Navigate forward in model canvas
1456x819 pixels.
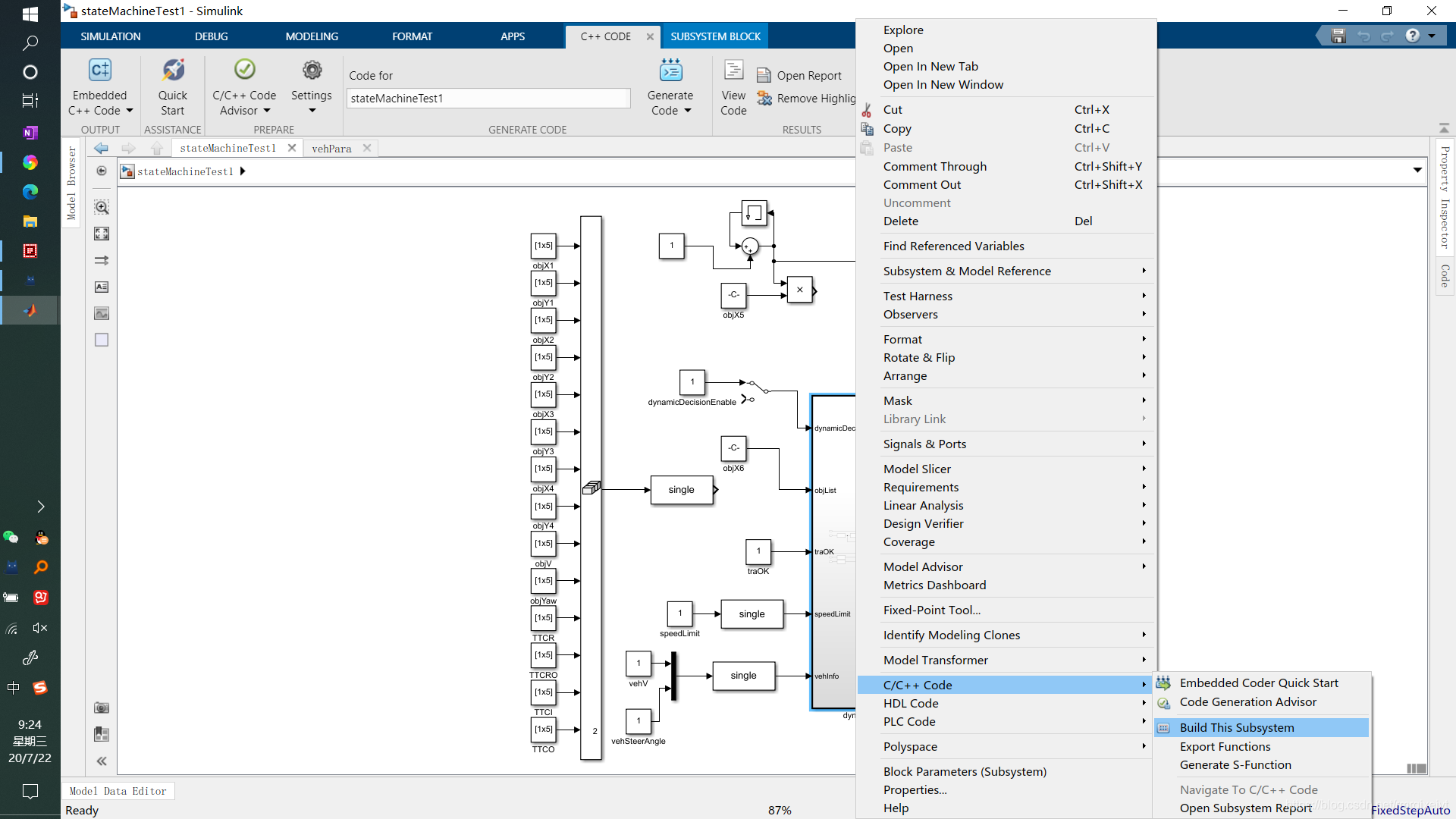(128, 148)
